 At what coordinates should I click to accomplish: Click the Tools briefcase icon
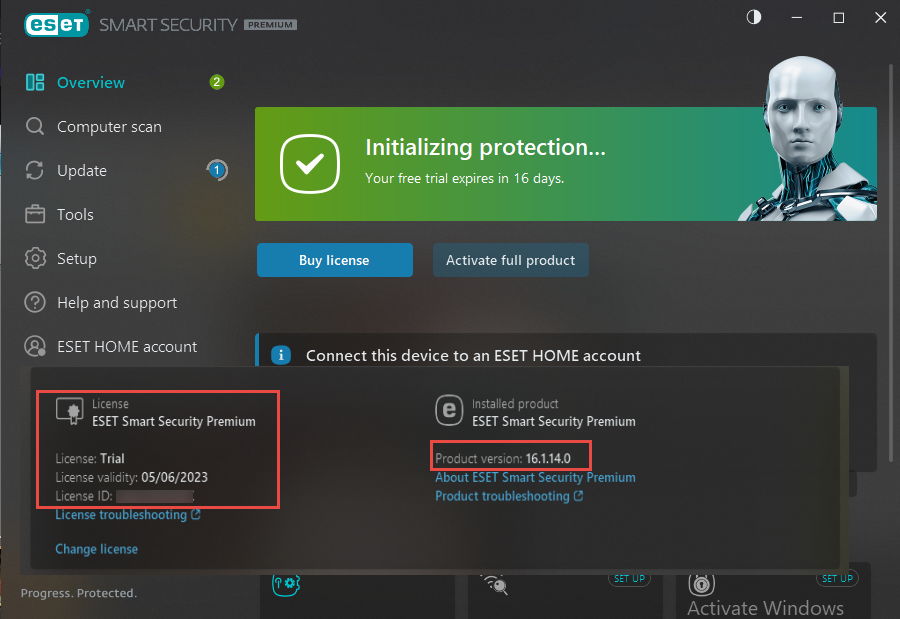click(35, 214)
